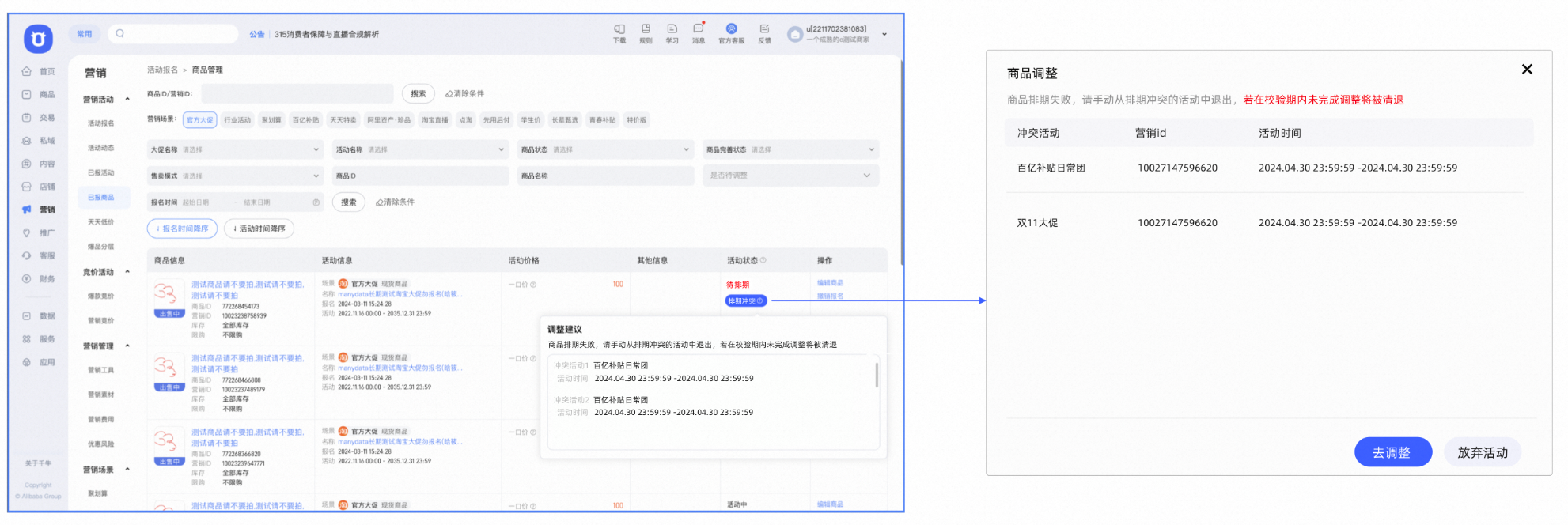This screenshot has width=1568, height=525.
Task: Expand account menu arrow next to username
Action: 884,34
